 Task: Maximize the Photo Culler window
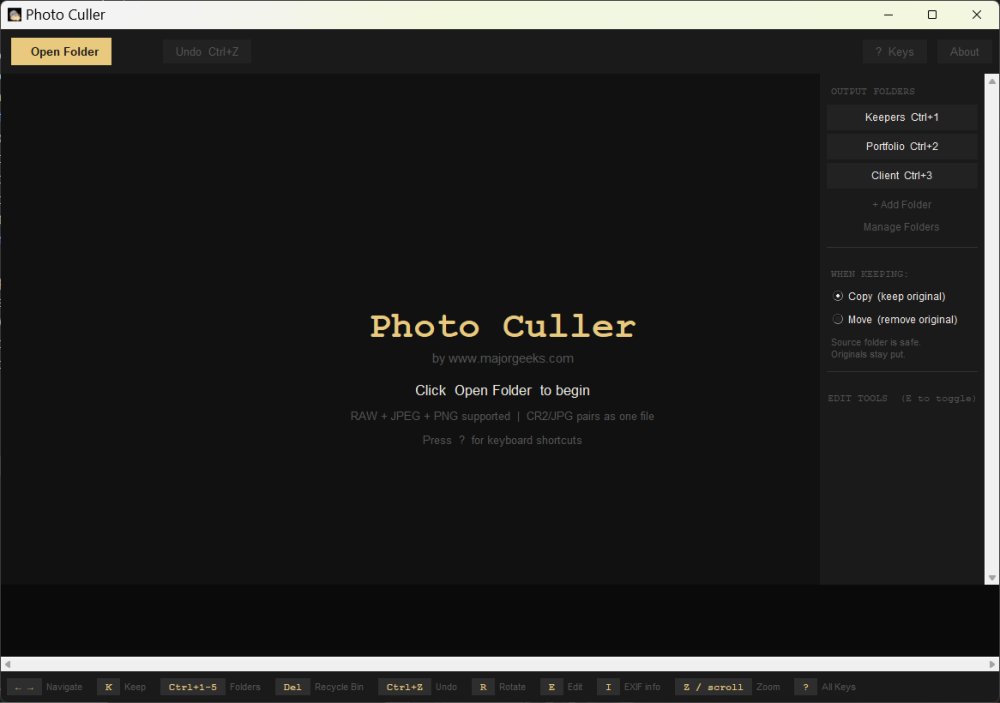932,15
